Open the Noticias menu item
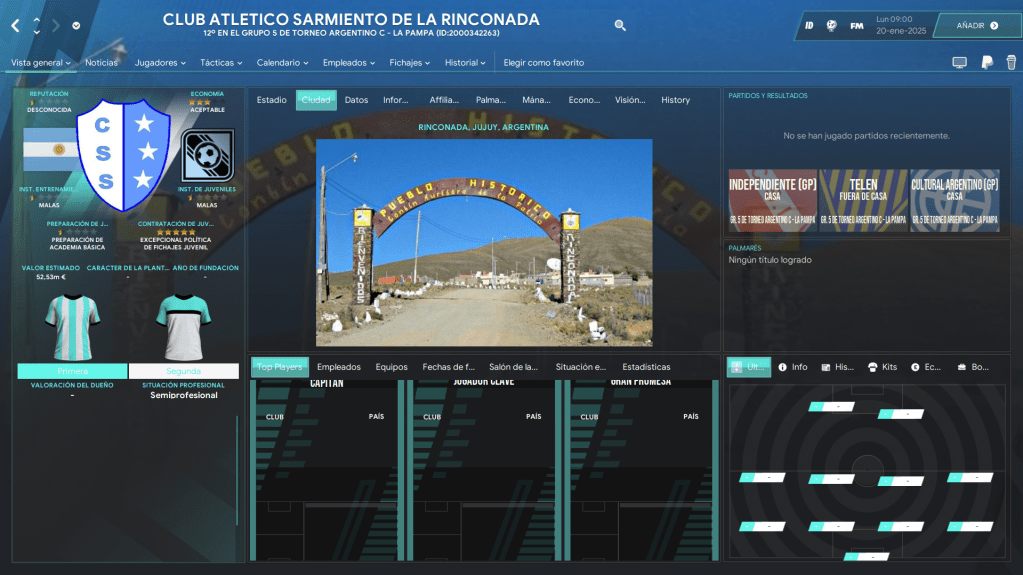Screen dimensions: 1023x575 point(101,63)
